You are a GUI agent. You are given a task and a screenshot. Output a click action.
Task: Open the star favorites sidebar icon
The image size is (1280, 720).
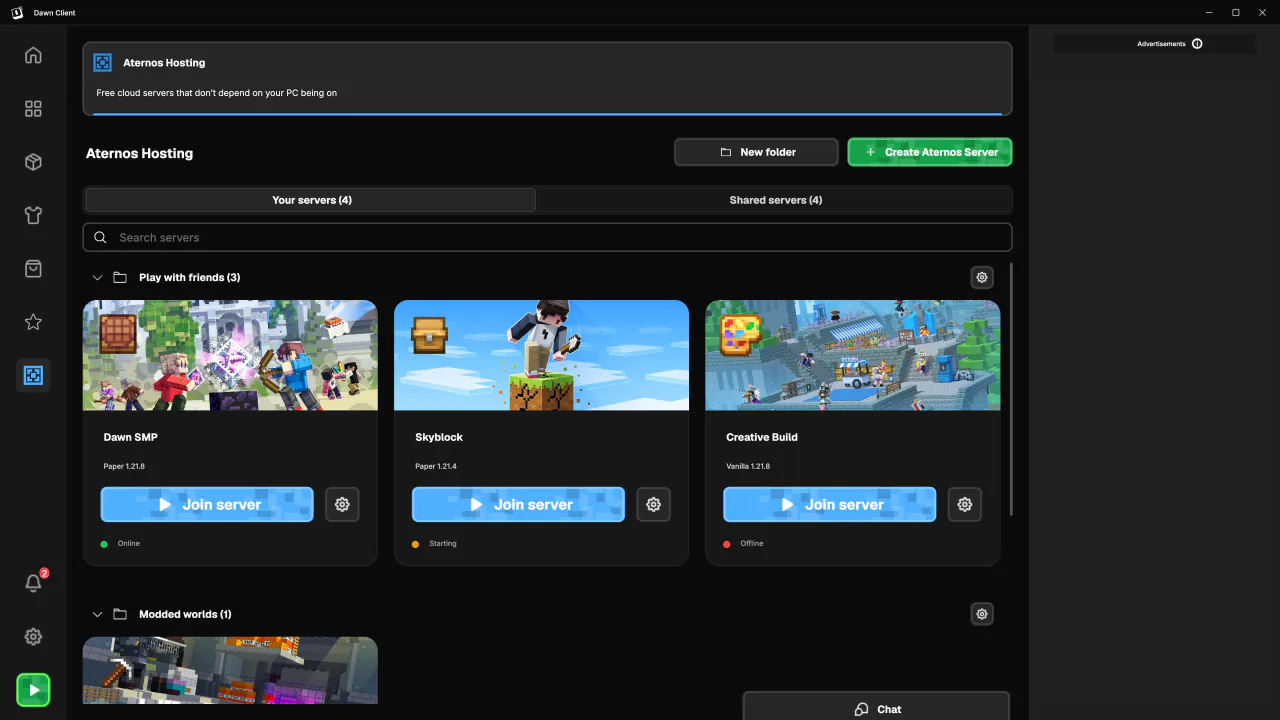point(33,322)
